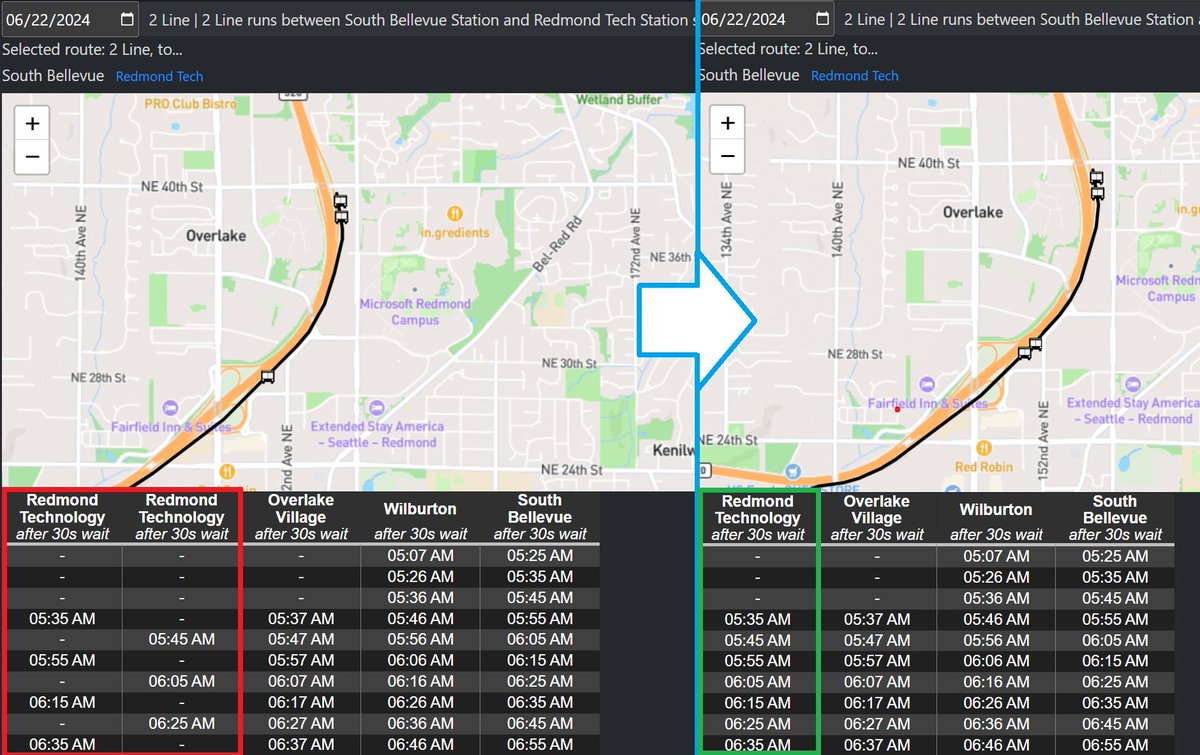Click South Bellevue column header in left table

pyautogui.click(x=540, y=517)
